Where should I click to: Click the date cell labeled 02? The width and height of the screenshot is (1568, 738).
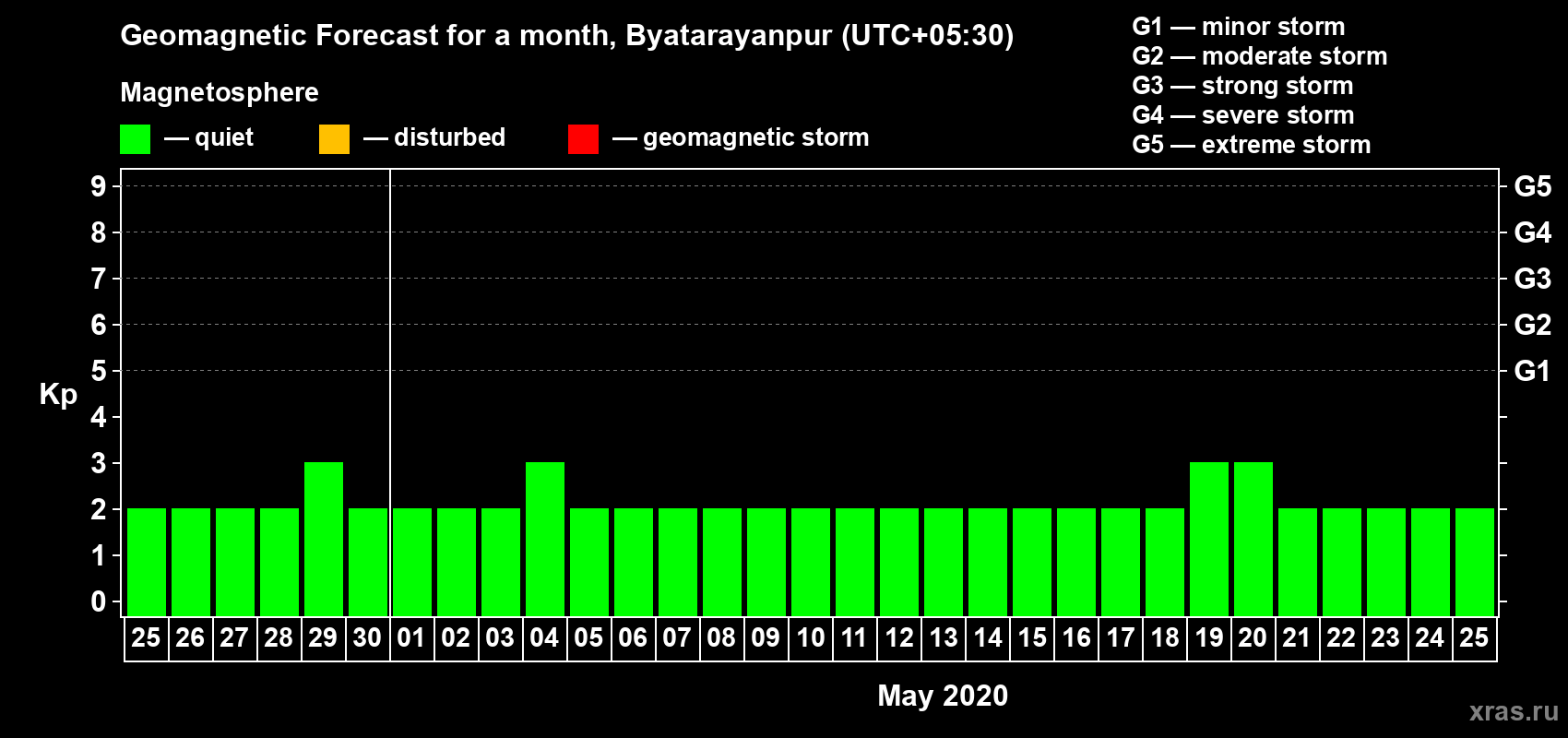456,638
